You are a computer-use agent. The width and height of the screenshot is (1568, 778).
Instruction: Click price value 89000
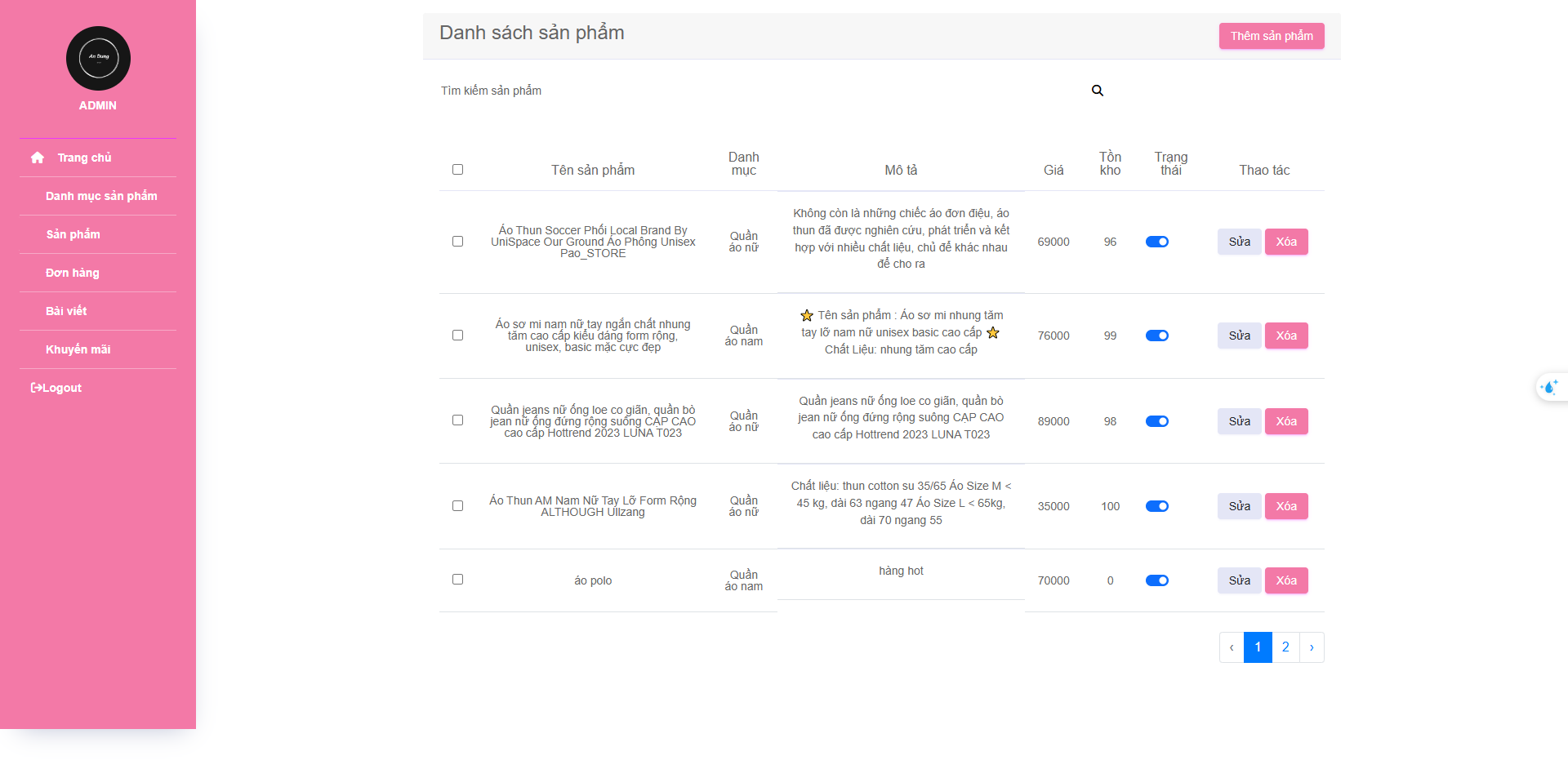click(x=1053, y=421)
